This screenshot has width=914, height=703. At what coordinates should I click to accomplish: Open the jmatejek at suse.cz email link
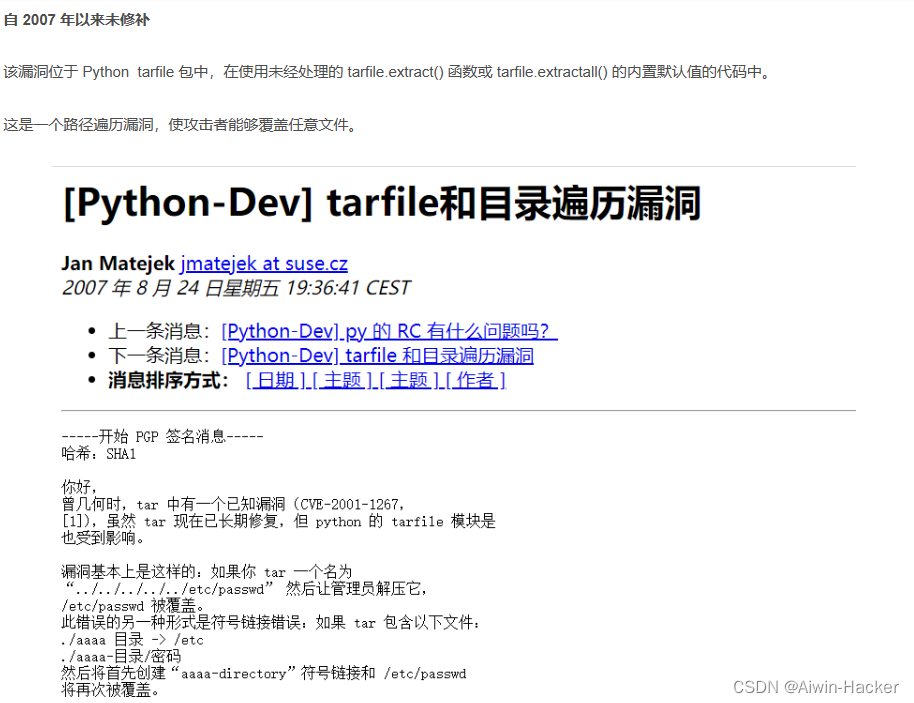click(x=264, y=263)
